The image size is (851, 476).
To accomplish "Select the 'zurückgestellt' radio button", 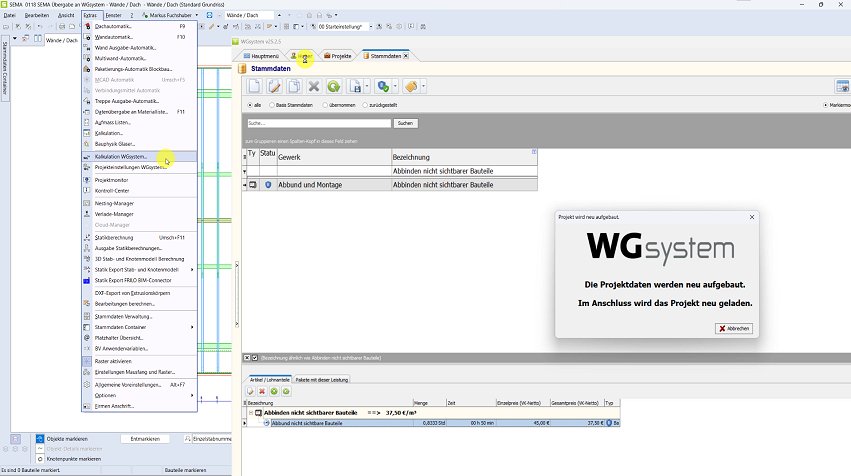I will coord(365,104).
